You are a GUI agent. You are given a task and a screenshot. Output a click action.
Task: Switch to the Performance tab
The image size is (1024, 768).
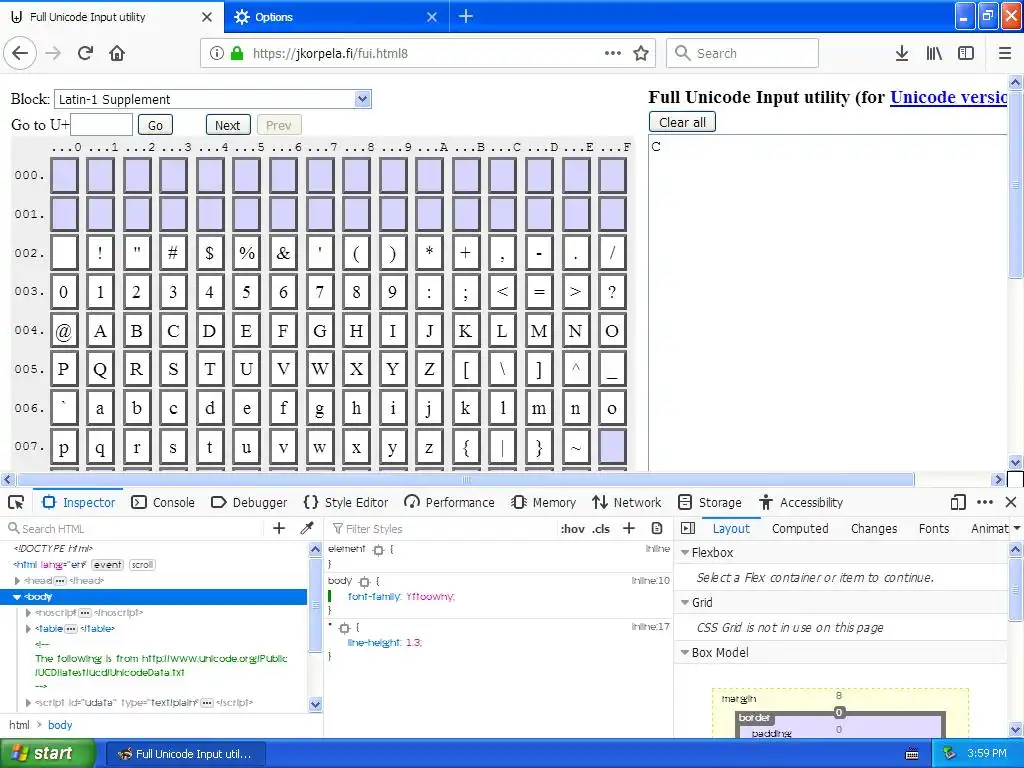[449, 502]
